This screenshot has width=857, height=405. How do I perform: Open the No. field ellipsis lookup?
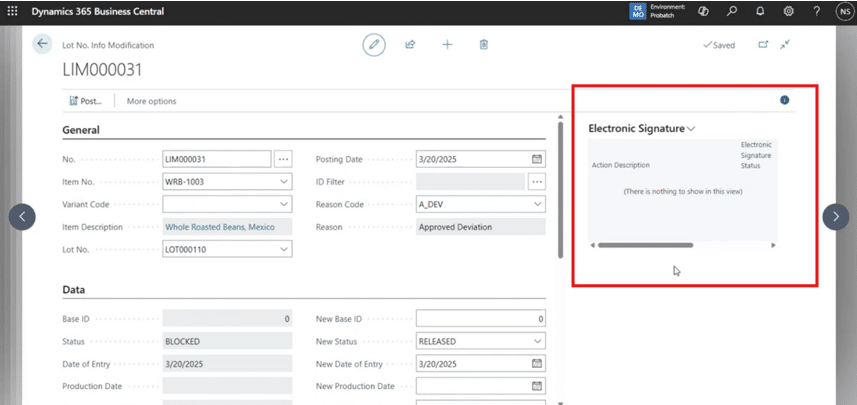(283, 159)
